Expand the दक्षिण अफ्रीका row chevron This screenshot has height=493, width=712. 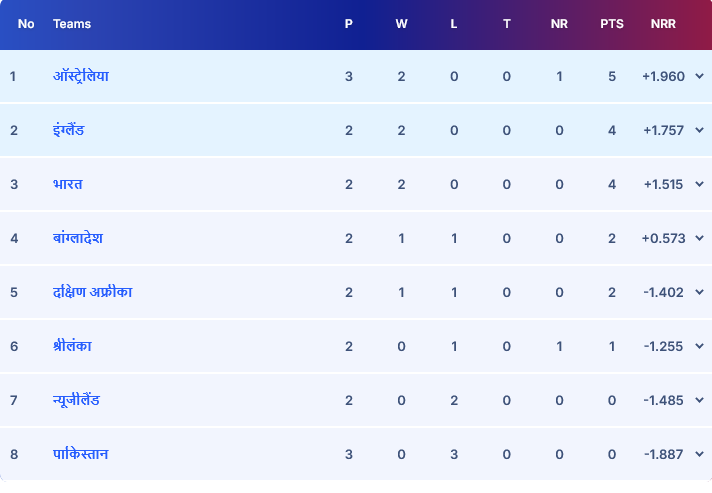698,292
